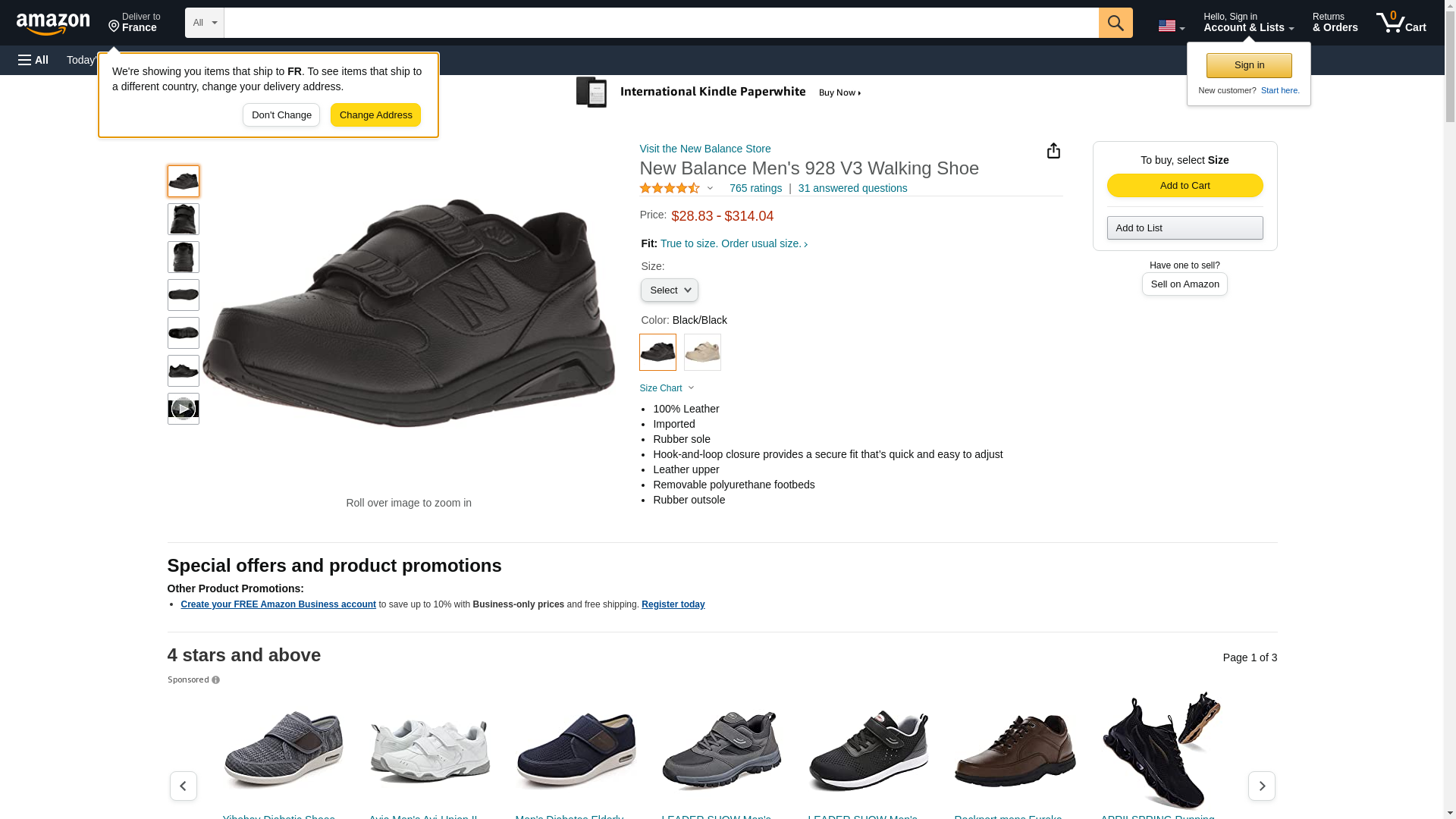Click the Sponsored info icon
This screenshot has width=1456, height=819.
[x=216, y=680]
